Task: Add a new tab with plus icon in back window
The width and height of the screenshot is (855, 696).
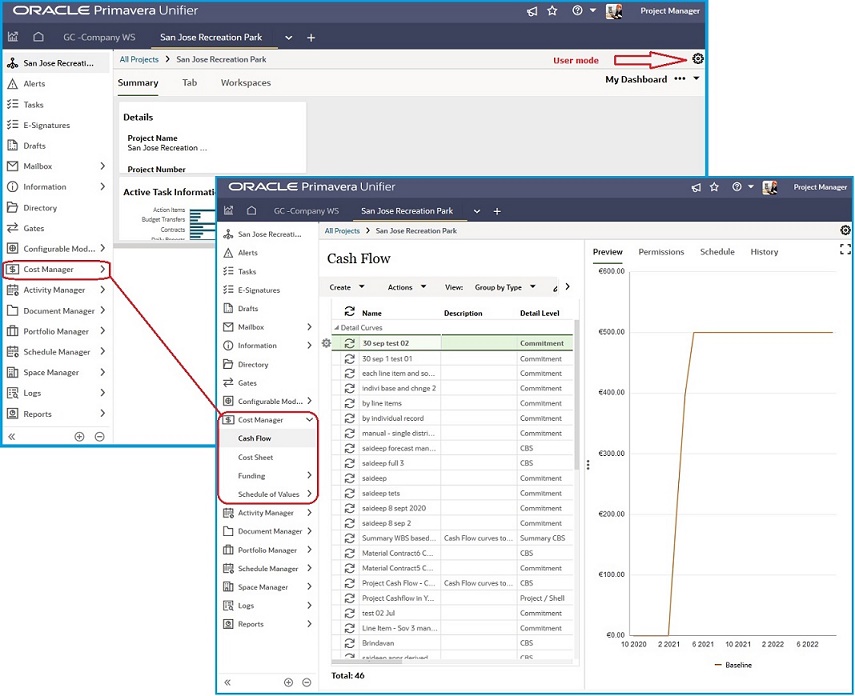Action: [x=311, y=38]
